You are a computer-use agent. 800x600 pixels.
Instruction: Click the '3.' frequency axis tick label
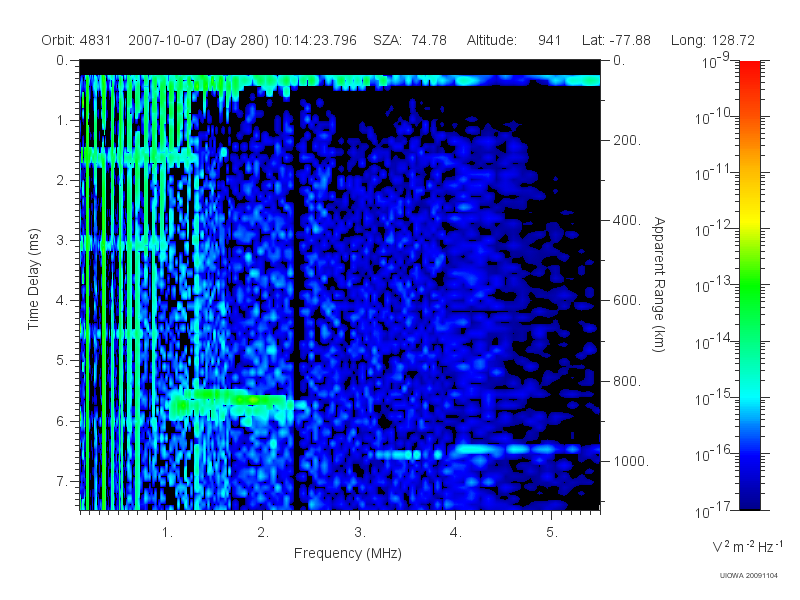pyautogui.click(x=360, y=532)
